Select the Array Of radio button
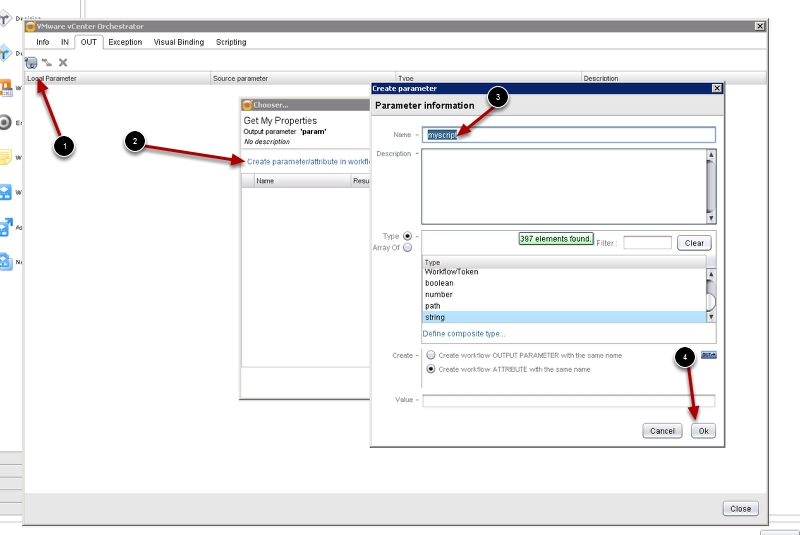 (x=407, y=247)
